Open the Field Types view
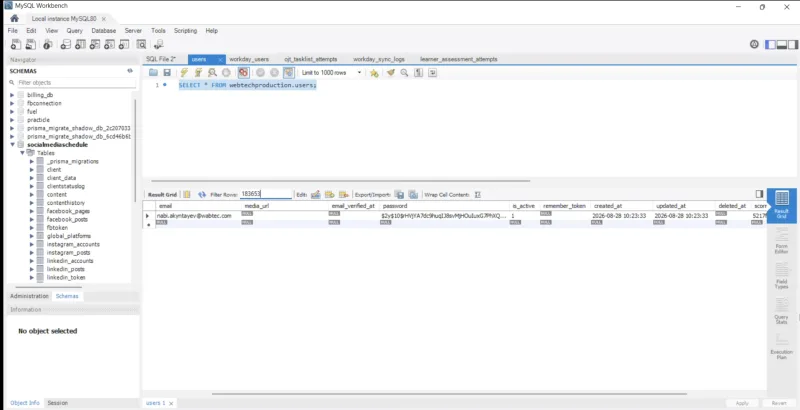The height and width of the screenshot is (410, 800). (x=781, y=276)
